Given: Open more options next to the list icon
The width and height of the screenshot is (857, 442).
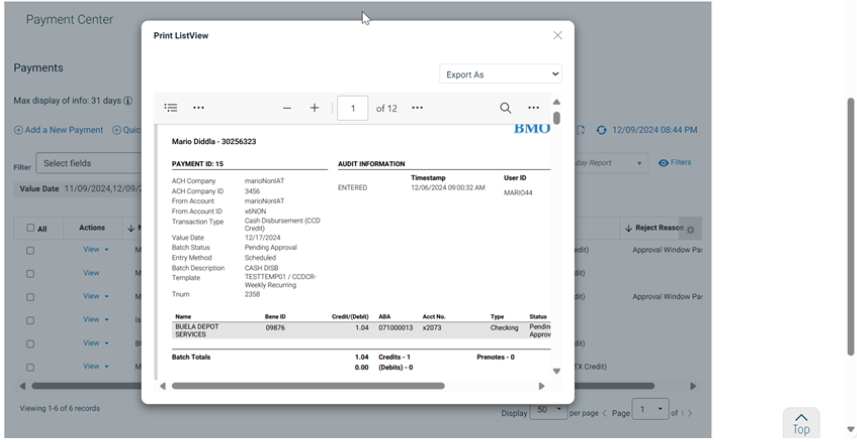Looking at the screenshot, I should (199, 108).
